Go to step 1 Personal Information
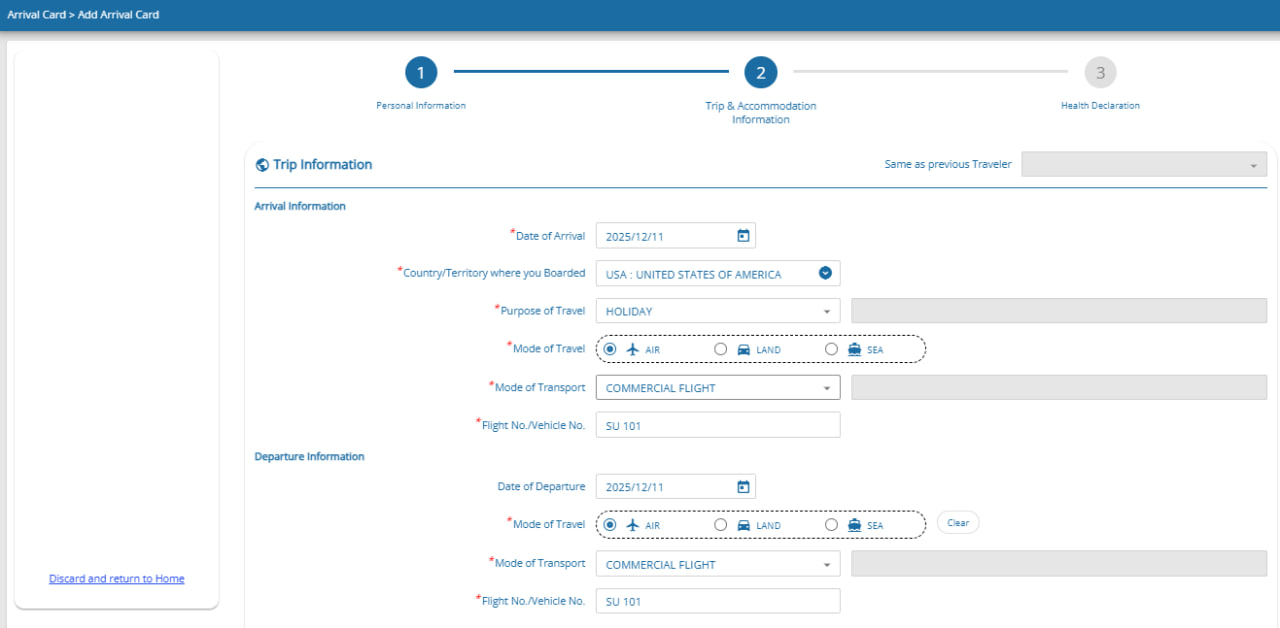Image resolution: width=1280 pixels, height=628 pixels. (x=421, y=73)
